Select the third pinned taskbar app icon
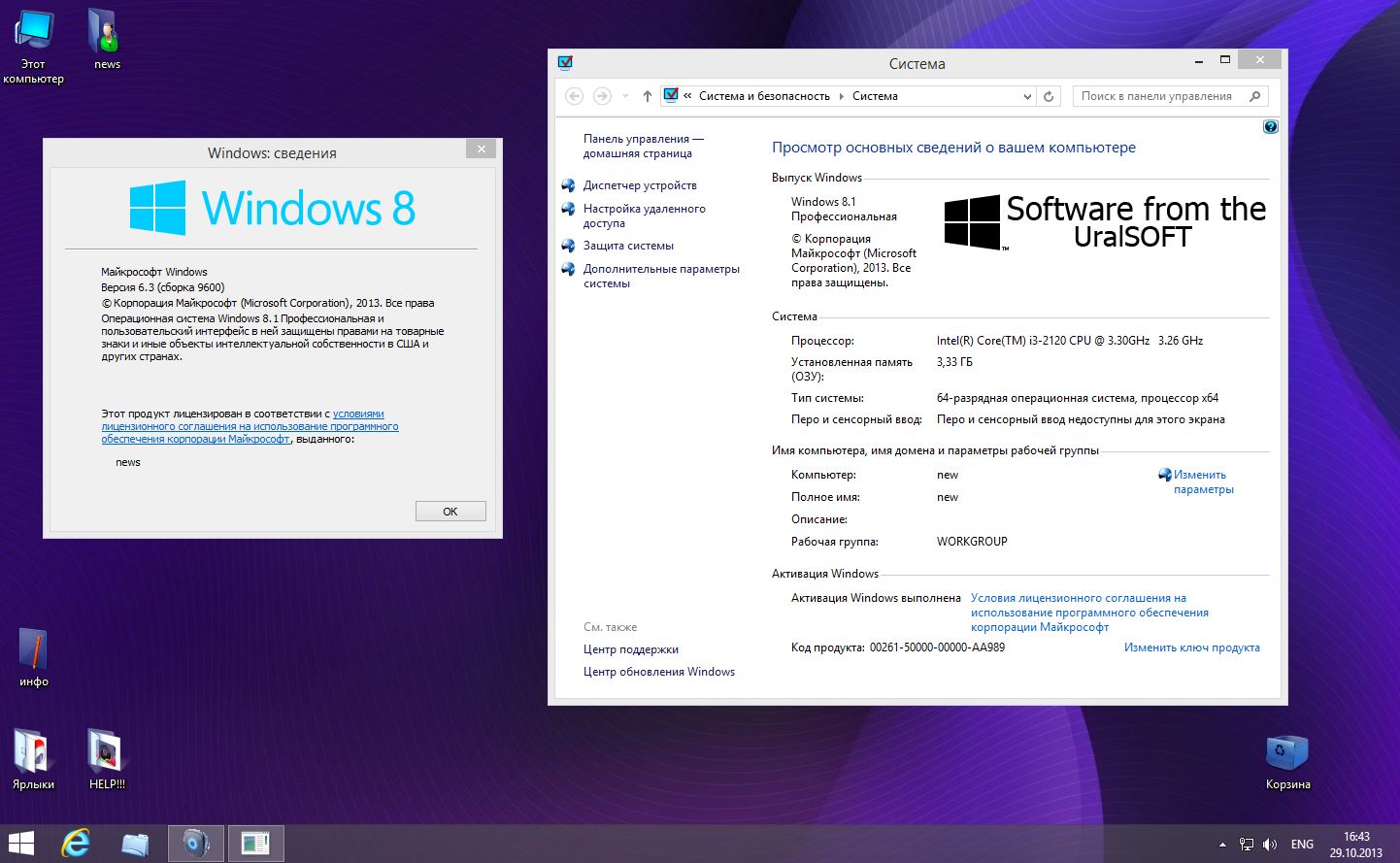 click(196, 844)
